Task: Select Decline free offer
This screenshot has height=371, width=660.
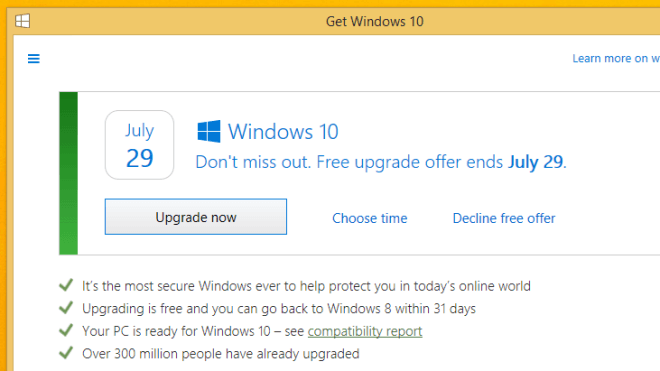Action: tap(504, 218)
